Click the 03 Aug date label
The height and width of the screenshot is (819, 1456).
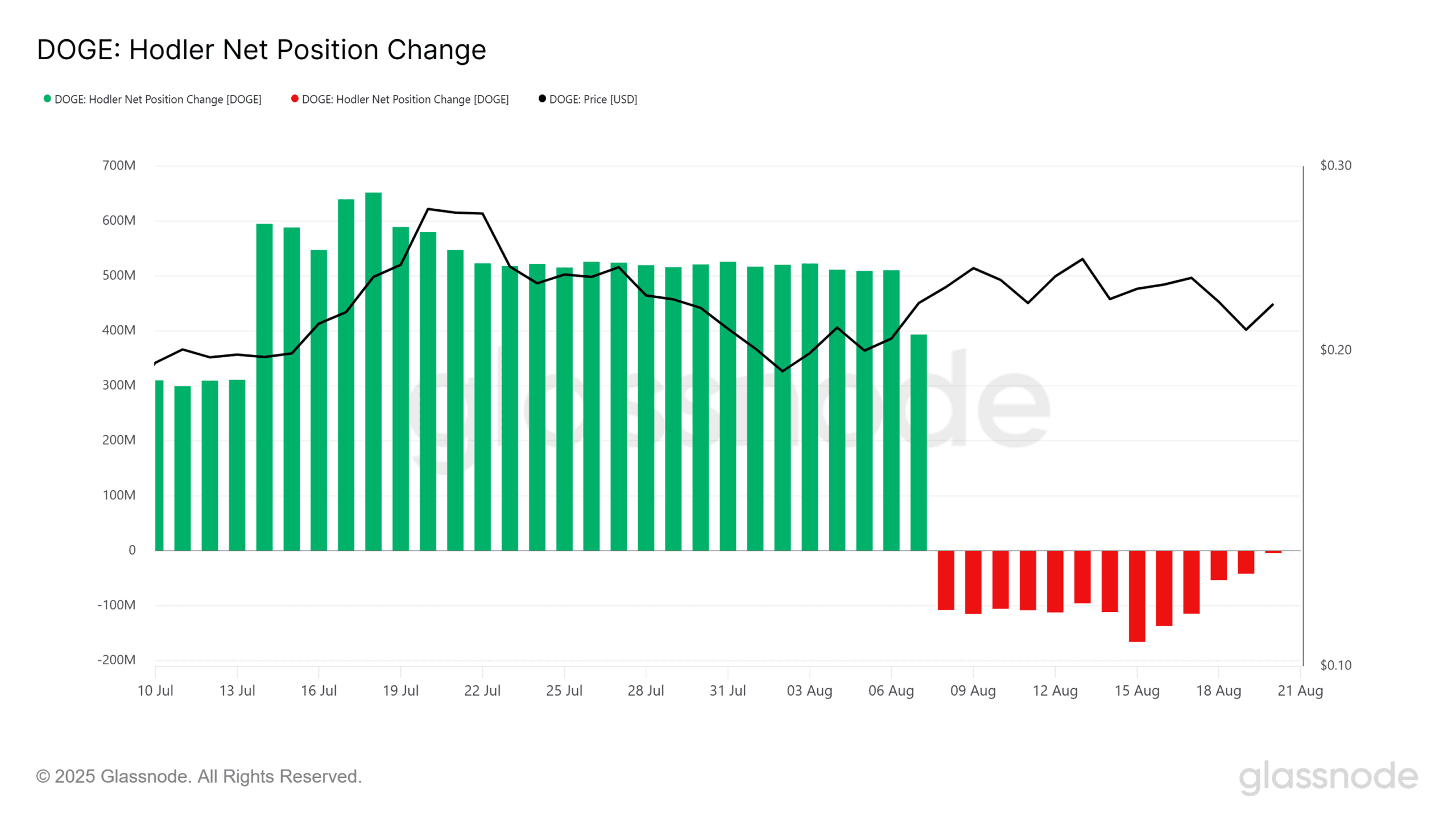click(809, 690)
